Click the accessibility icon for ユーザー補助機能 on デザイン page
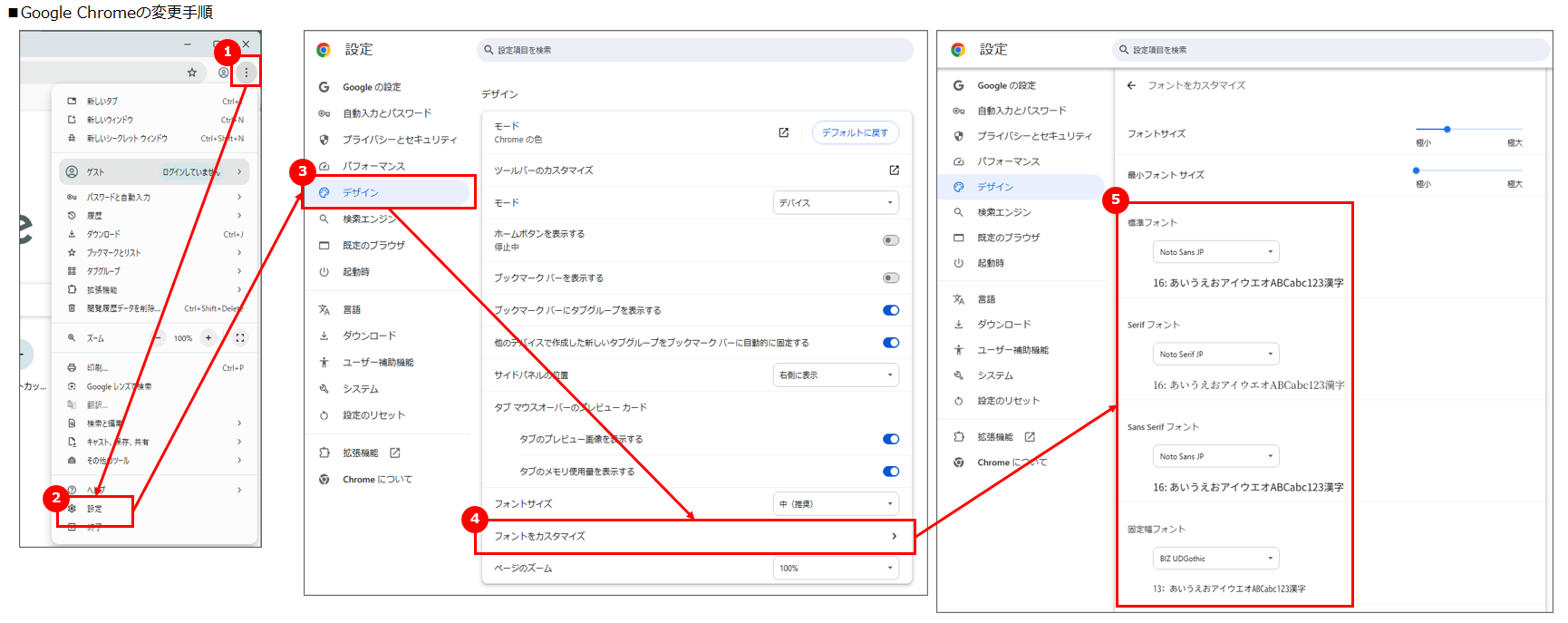1568x623 pixels. coord(324,363)
